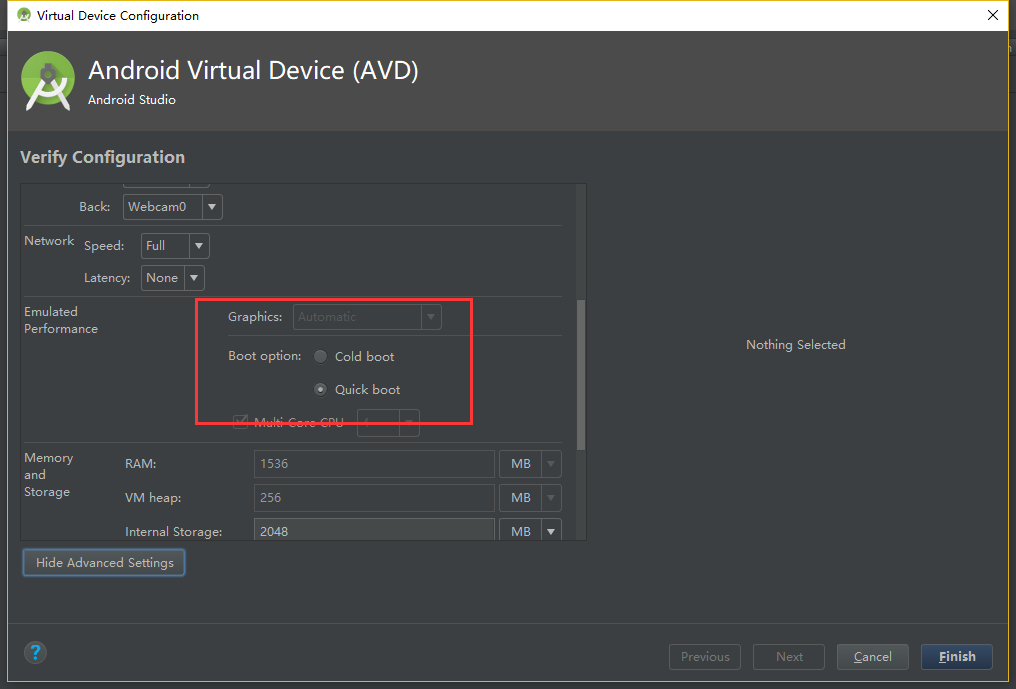Open the Network Latency dropdown
This screenshot has height=689, width=1016.
172,278
